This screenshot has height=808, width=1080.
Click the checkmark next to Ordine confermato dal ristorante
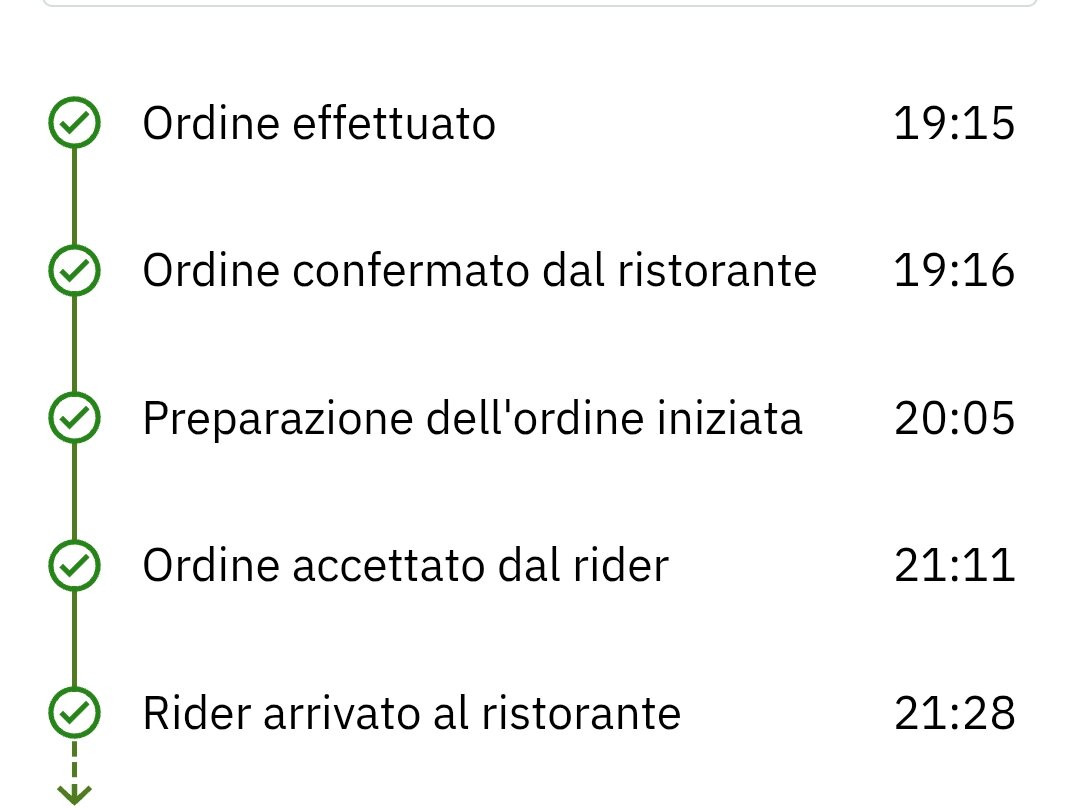click(74, 271)
